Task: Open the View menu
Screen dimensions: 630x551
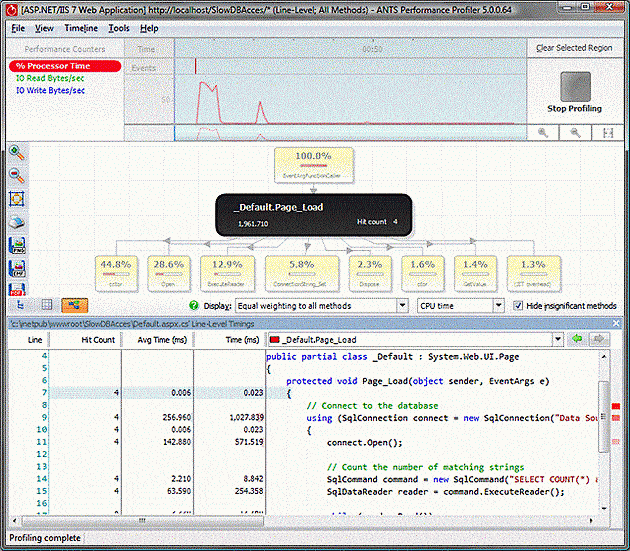Action: click(44, 28)
